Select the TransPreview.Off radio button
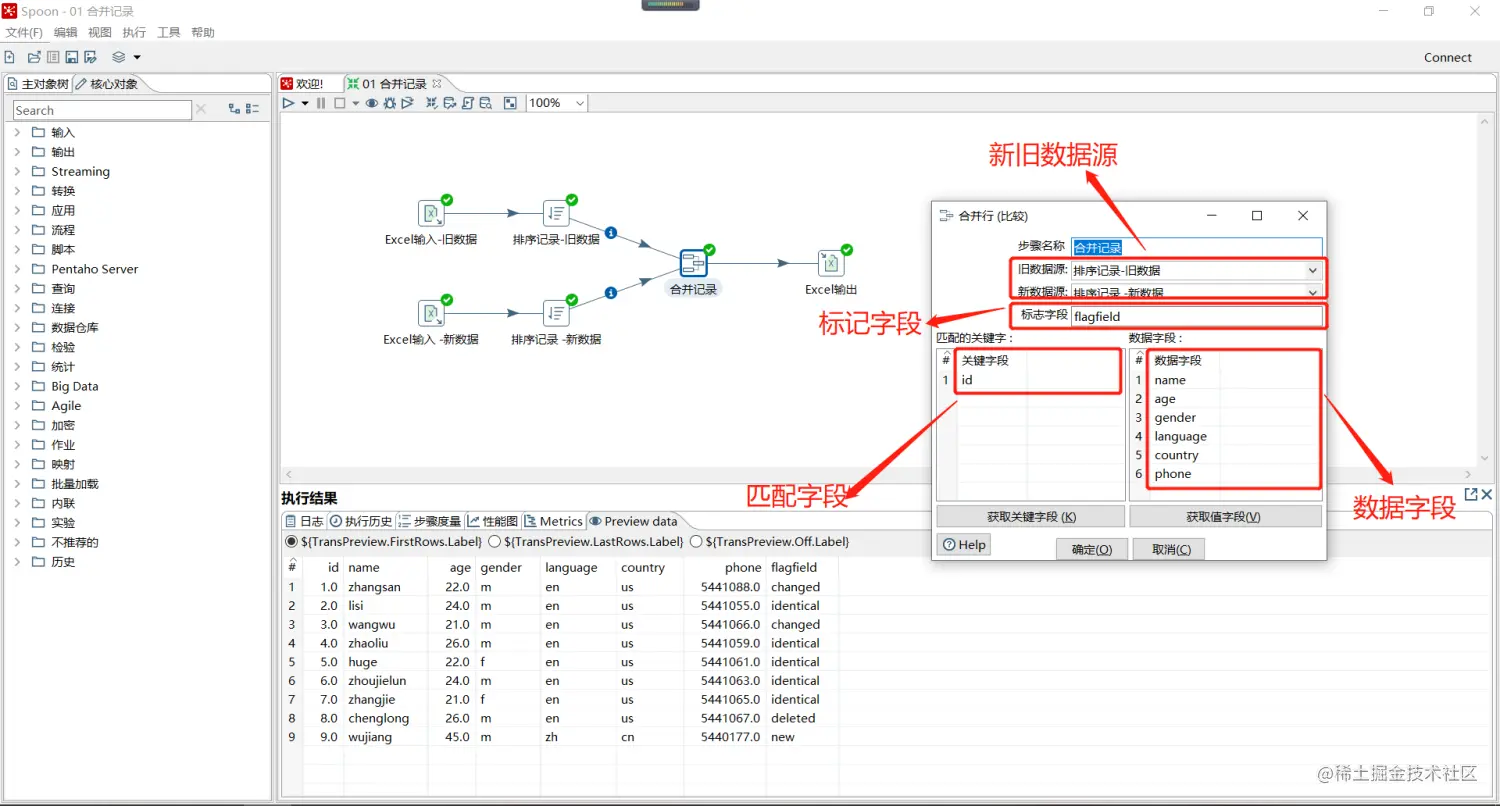The height and width of the screenshot is (806, 1500). point(697,542)
